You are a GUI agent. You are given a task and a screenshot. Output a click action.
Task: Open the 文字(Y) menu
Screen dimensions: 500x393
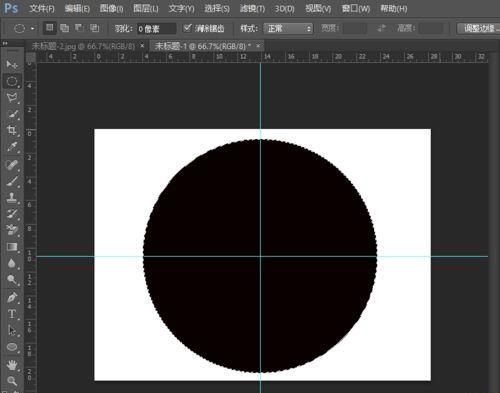[181, 8]
